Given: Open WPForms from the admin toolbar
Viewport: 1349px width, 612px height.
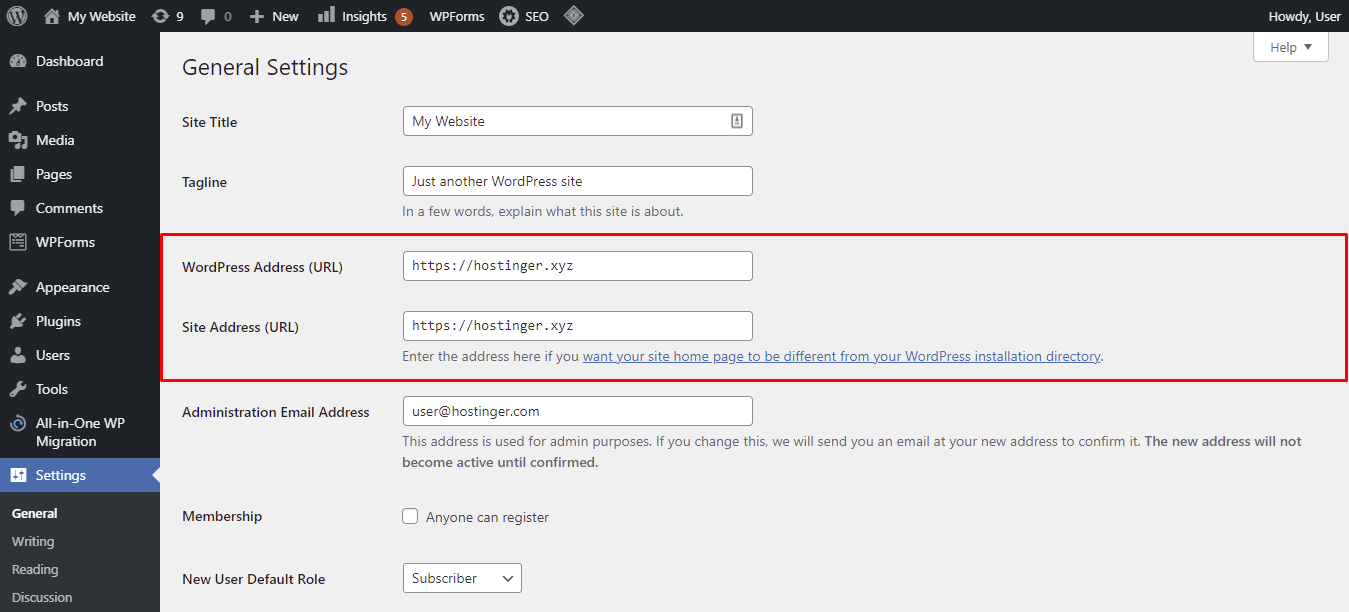Looking at the screenshot, I should tap(456, 15).
